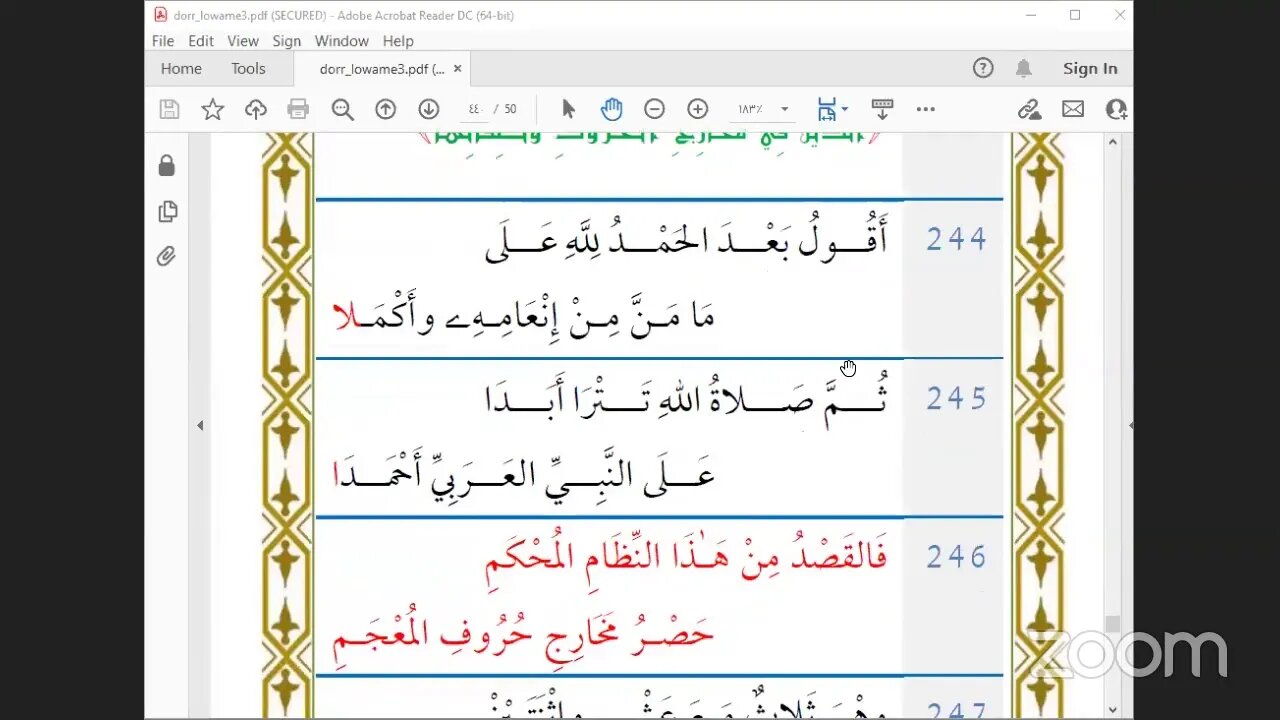This screenshot has height=720, width=1280.
Task: Open the Sign menu
Action: 287,41
